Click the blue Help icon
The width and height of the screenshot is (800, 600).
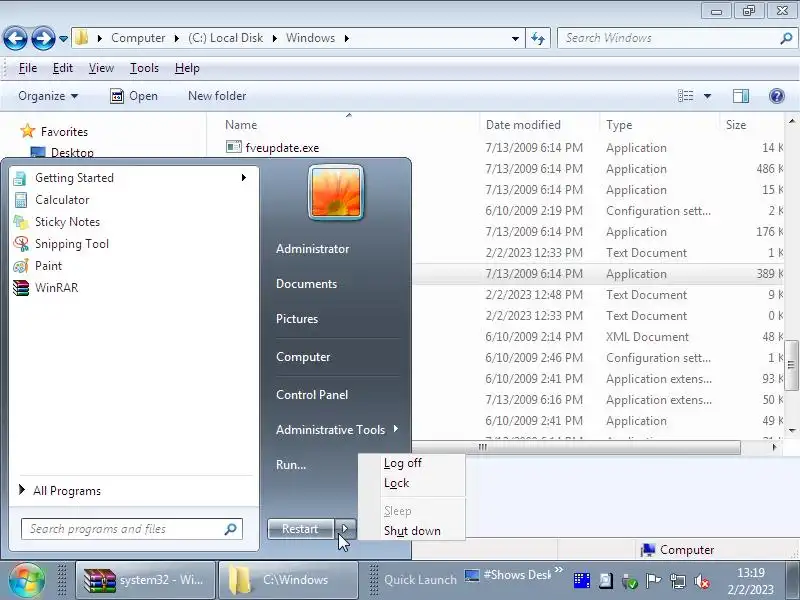coord(777,96)
